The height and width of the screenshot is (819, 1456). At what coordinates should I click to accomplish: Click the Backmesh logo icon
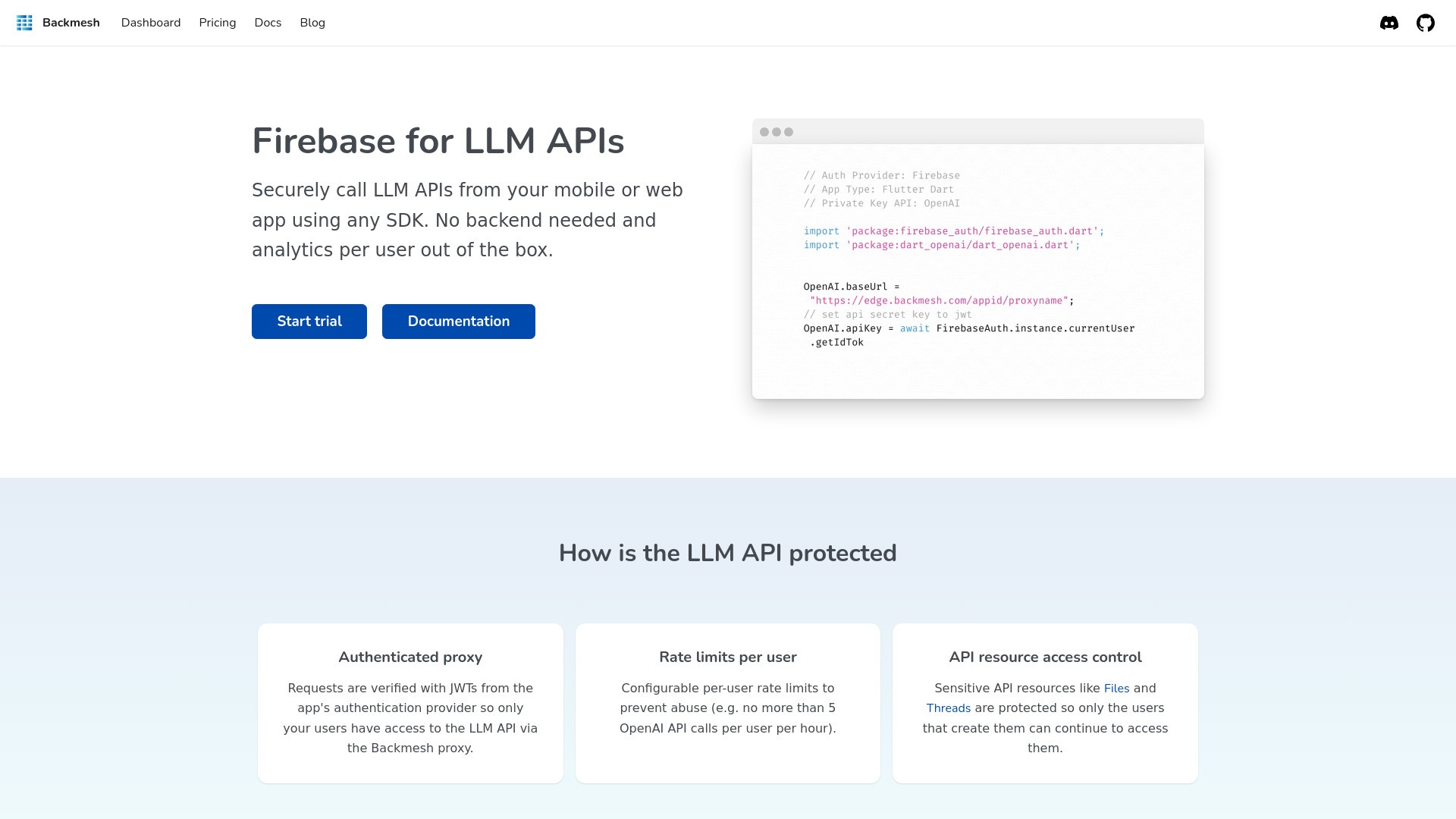coord(24,23)
